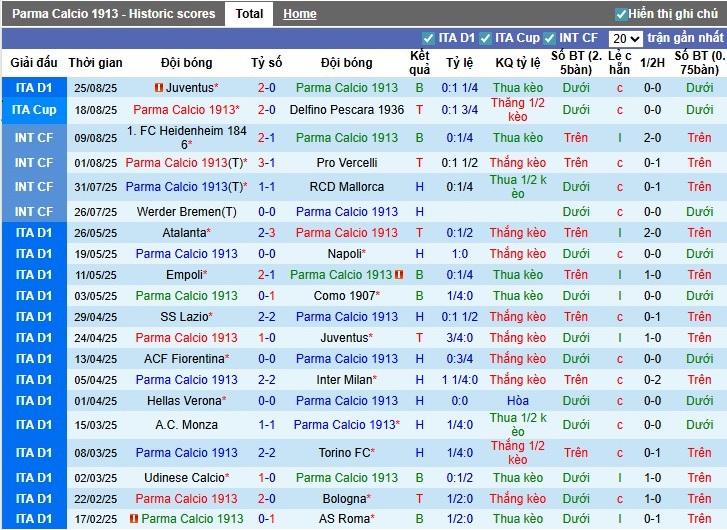Image resolution: width=727 pixels, height=530 pixels.
Task: Click the 3/4:0 odds in 24/04/25 row
Action: pos(459,338)
